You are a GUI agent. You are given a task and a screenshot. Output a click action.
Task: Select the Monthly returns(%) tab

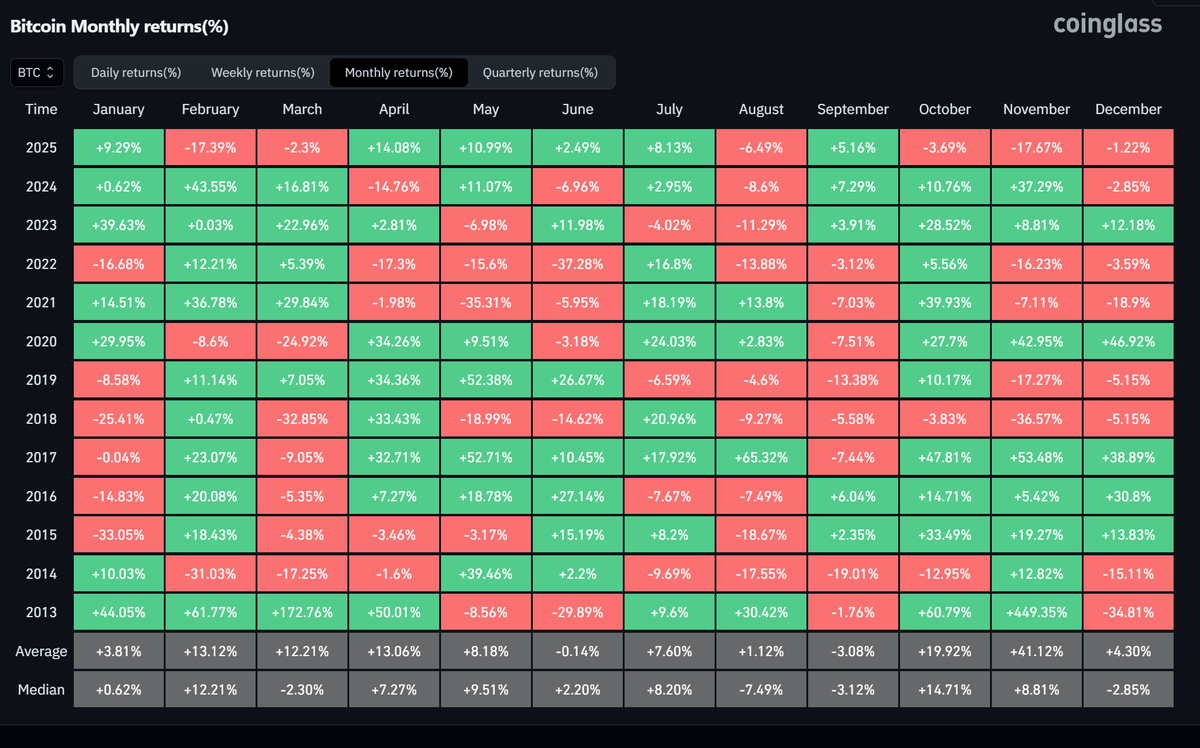pos(399,72)
